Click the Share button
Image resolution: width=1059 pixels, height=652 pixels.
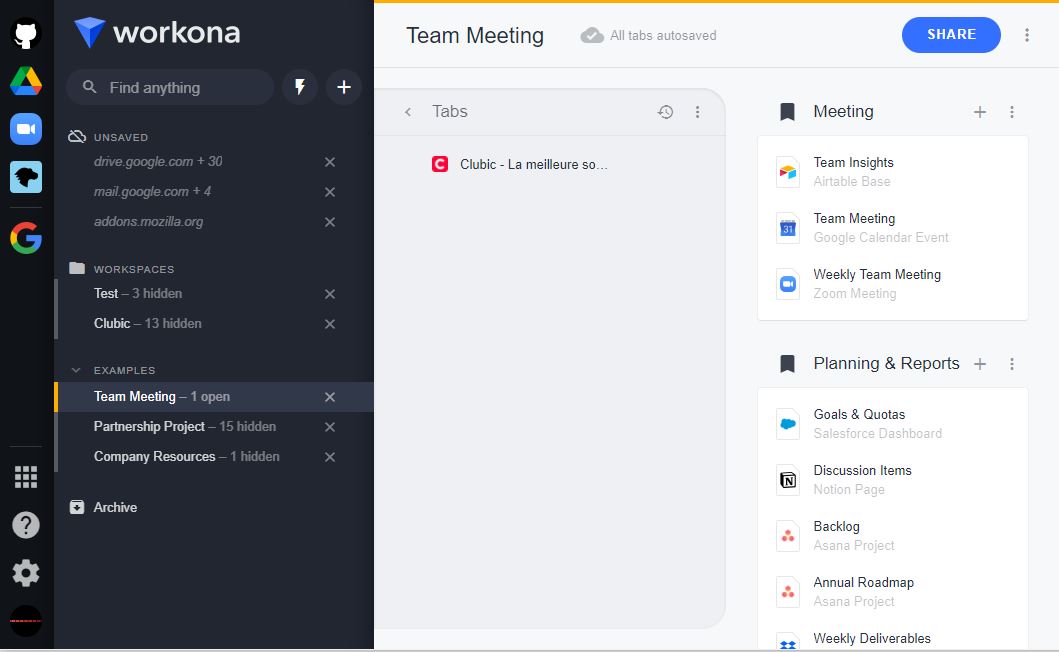coord(951,34)
